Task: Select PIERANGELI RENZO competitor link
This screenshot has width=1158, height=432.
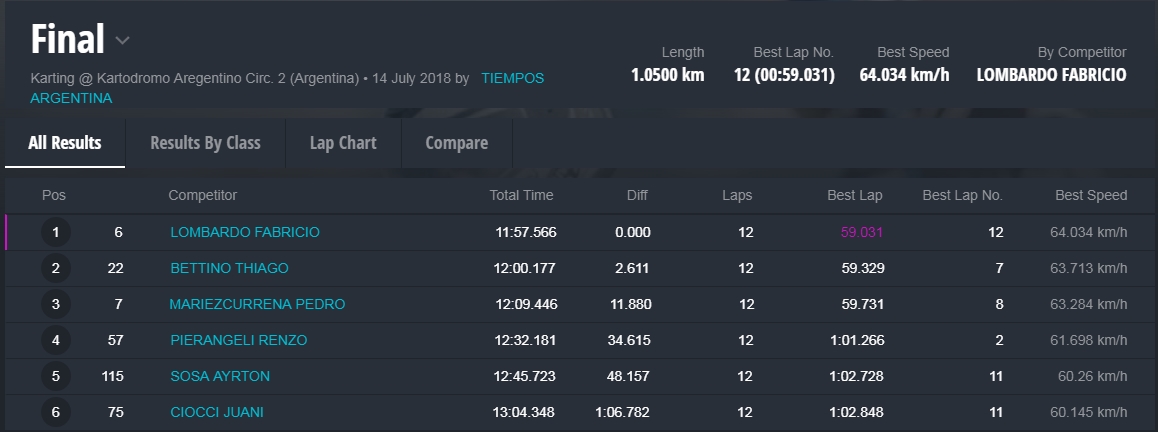Action: [238, 340]
